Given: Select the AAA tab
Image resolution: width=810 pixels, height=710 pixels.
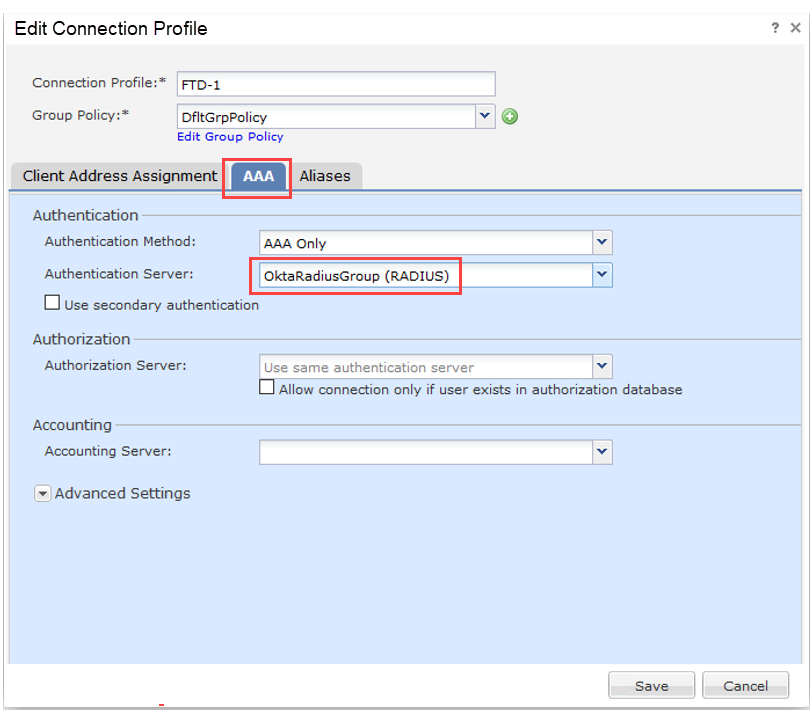Looking at the screenshot, I should pyautogui.click(x=259, y=176).
